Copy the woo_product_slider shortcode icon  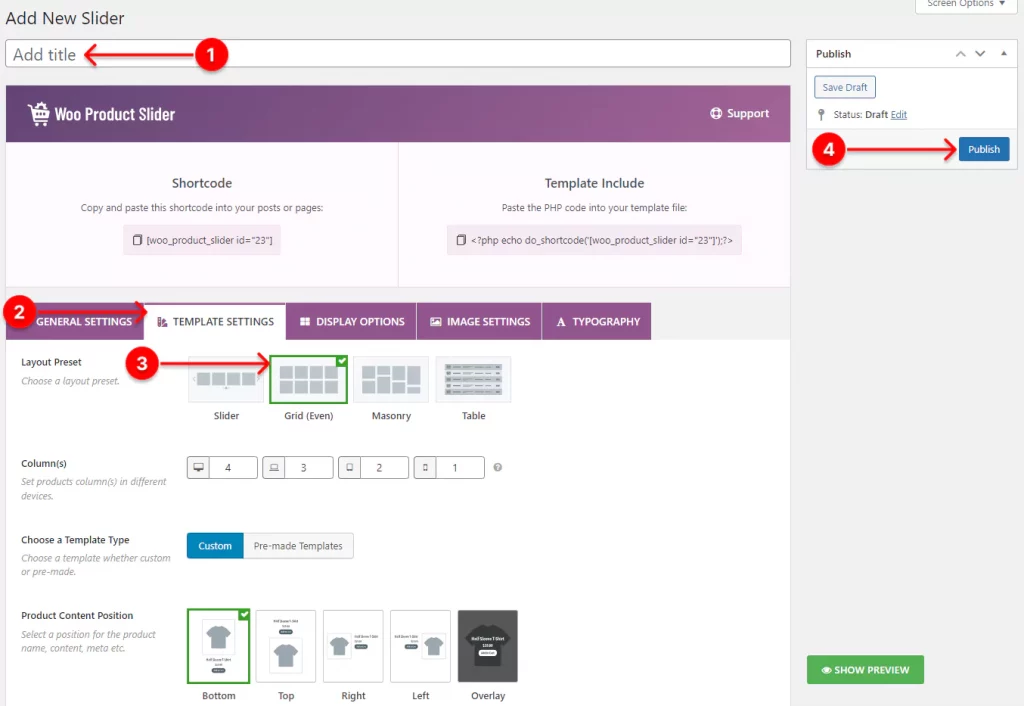tap(137, 240)
